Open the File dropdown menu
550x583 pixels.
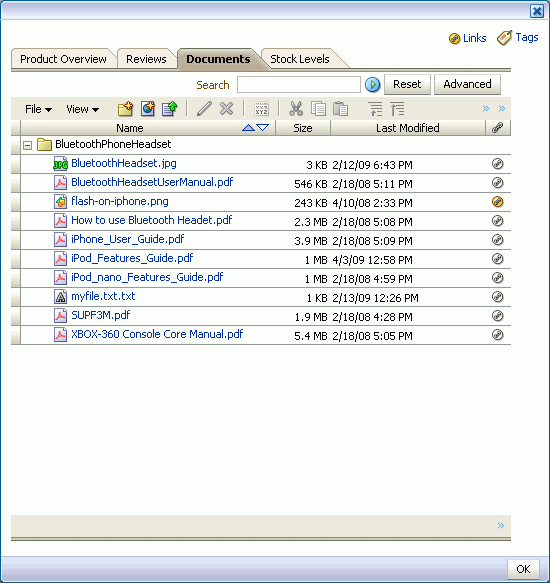38,109
